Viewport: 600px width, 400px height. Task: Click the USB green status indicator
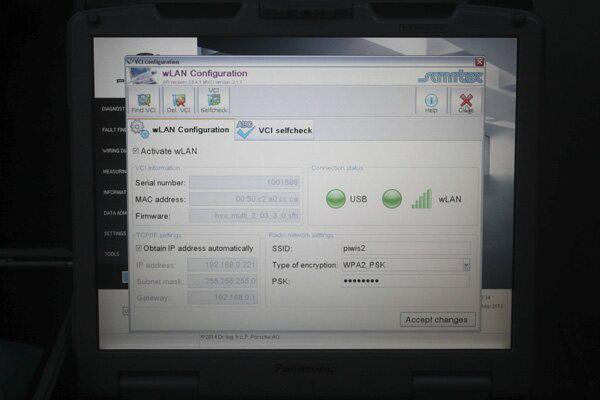tap(336, 199)
